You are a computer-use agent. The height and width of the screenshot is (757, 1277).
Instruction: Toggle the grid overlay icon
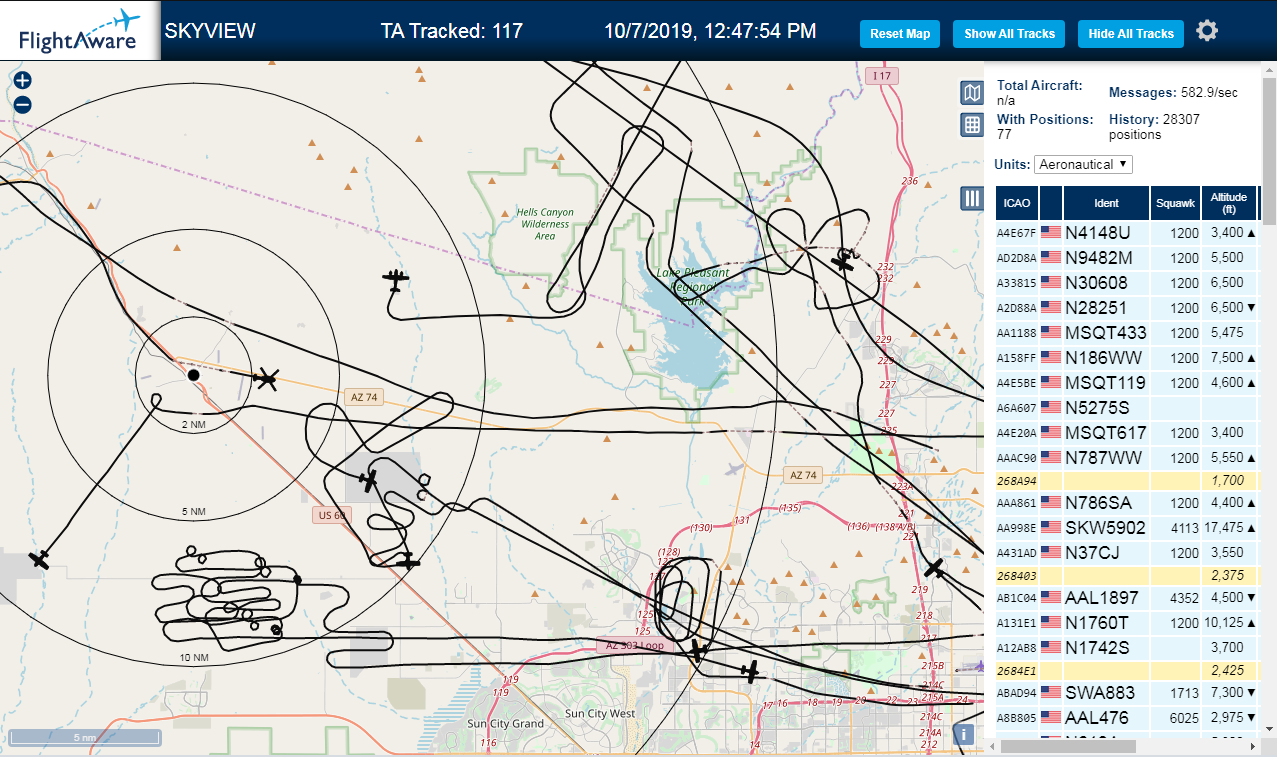click(x=971, y=125)
